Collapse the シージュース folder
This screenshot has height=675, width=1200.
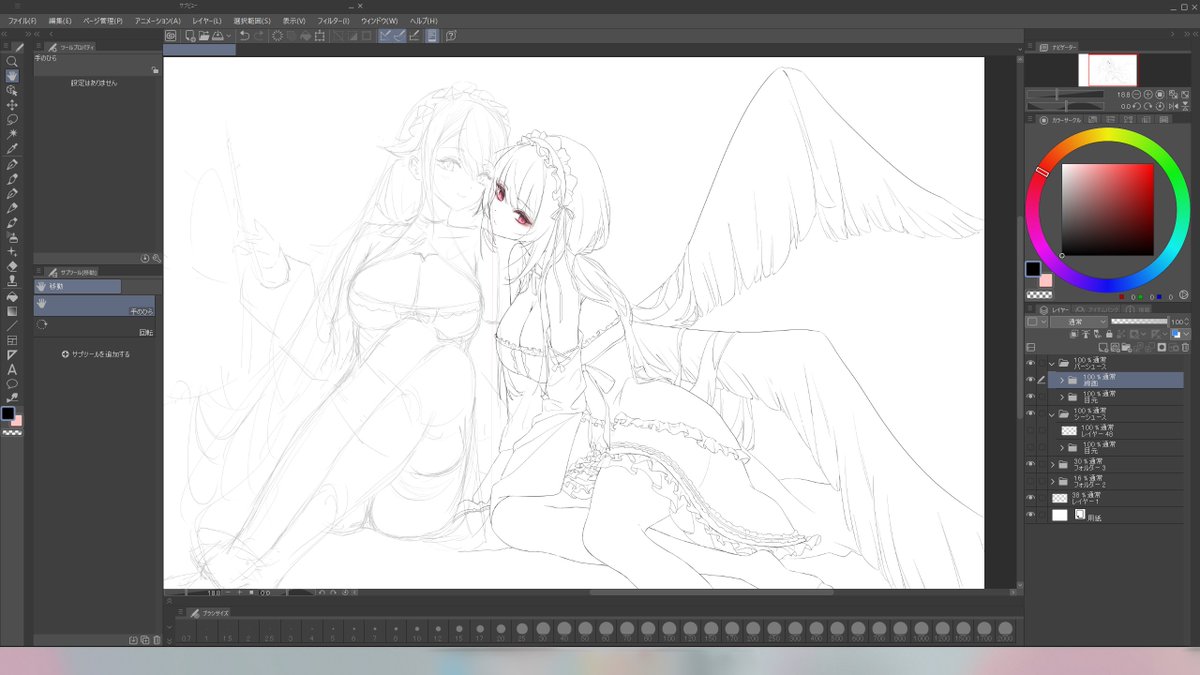(x=1052, y=413)
